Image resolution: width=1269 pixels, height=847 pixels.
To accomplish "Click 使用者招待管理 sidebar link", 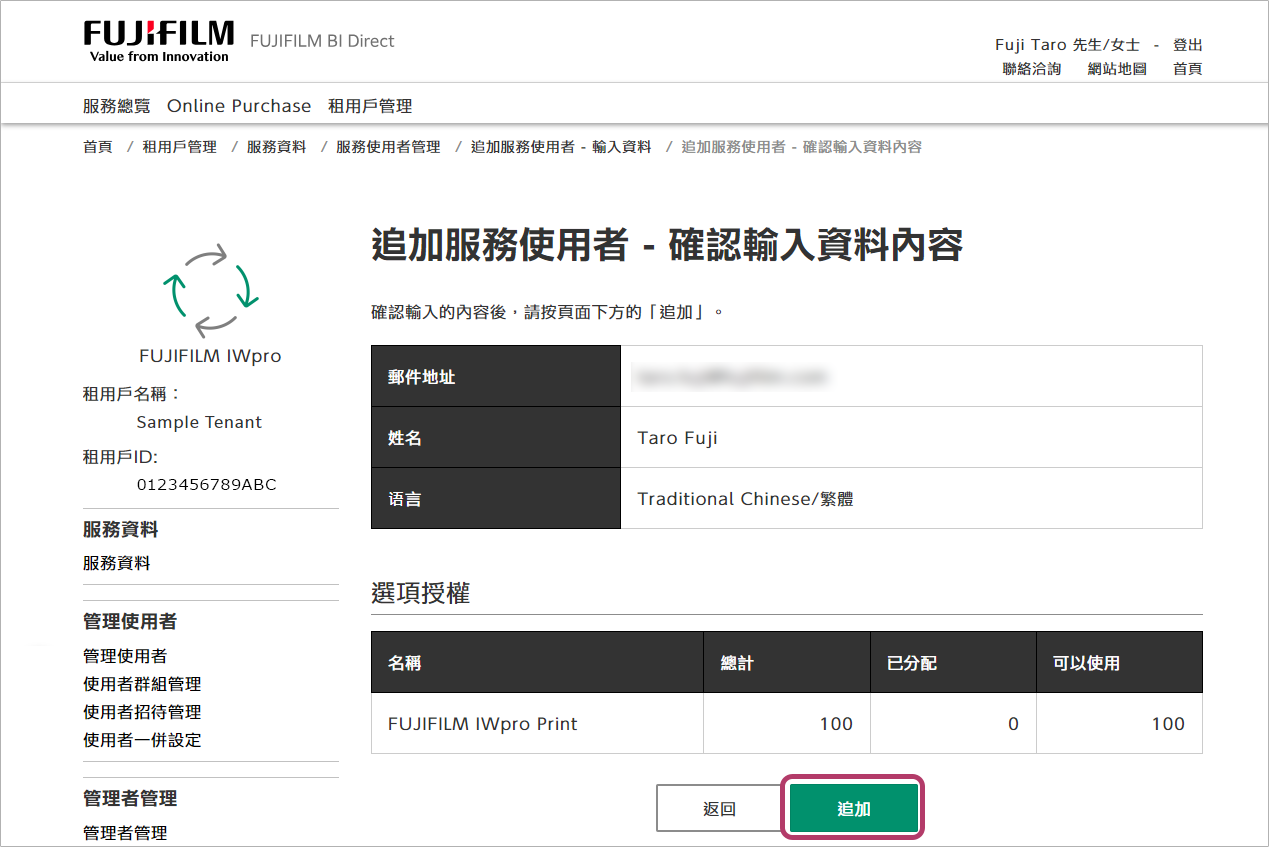I will tap(141, 712).
